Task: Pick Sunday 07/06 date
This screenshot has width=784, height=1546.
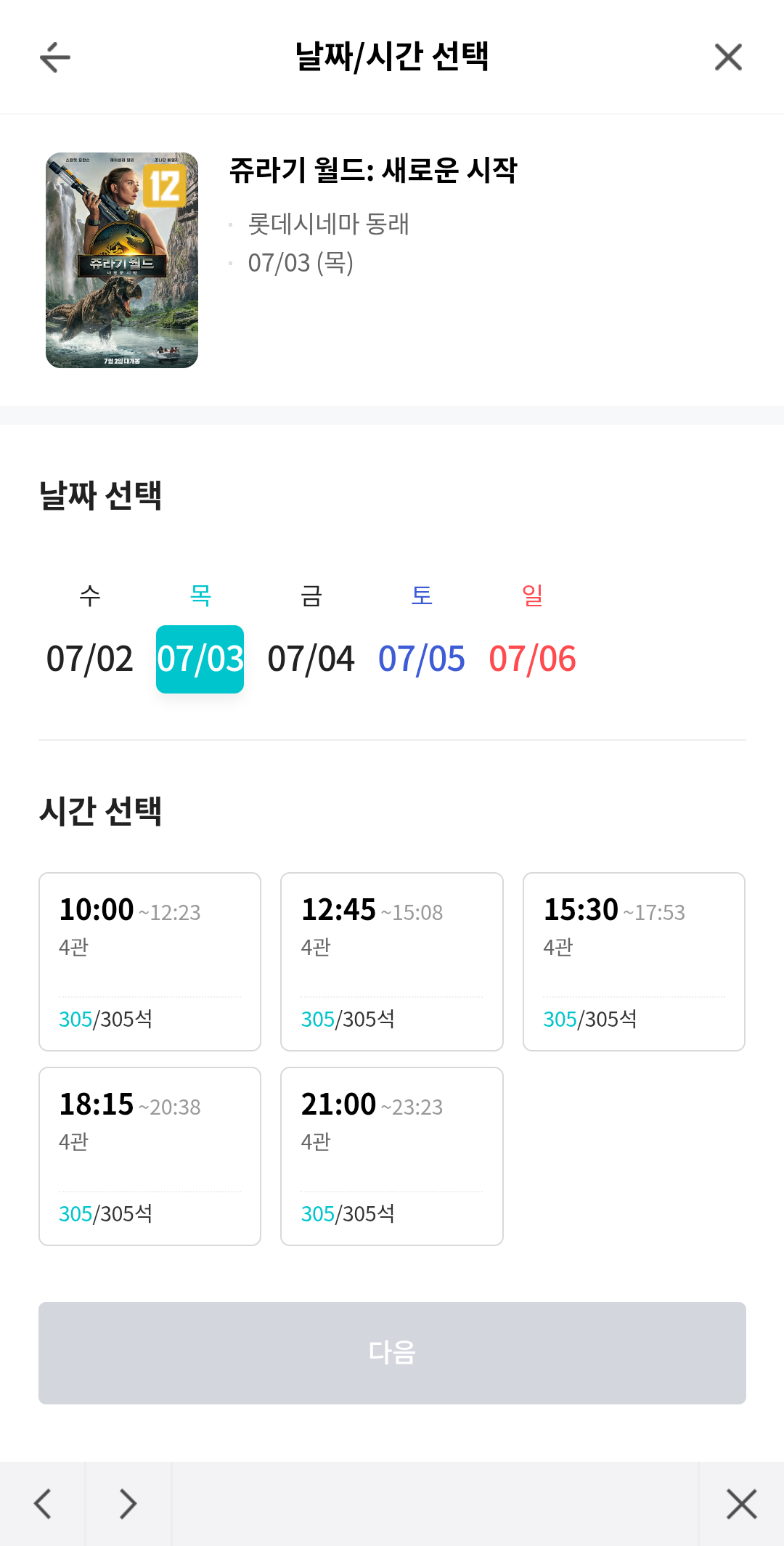Action: pos(532,638)
